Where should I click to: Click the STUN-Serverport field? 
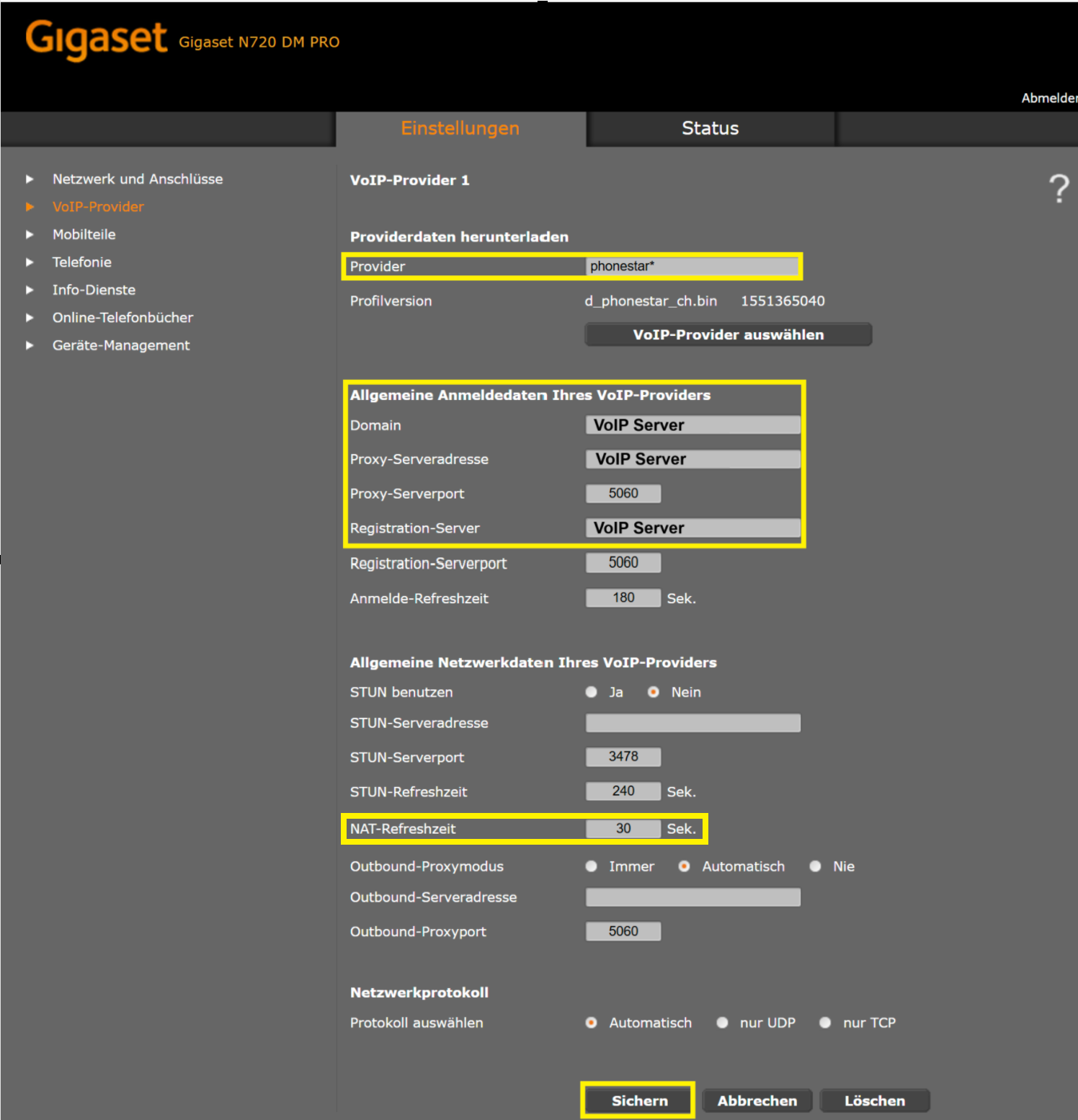pos(623,757)
